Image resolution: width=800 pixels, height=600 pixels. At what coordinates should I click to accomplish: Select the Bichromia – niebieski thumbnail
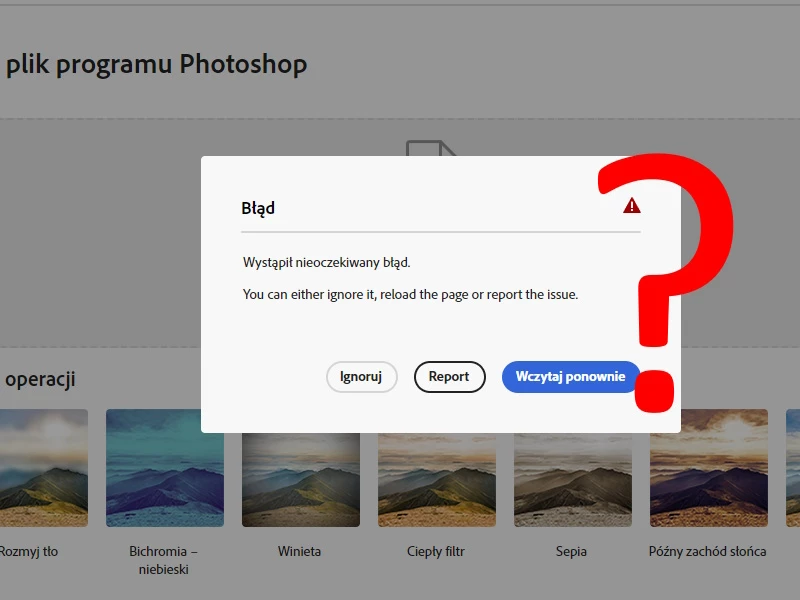click(165, 468)
